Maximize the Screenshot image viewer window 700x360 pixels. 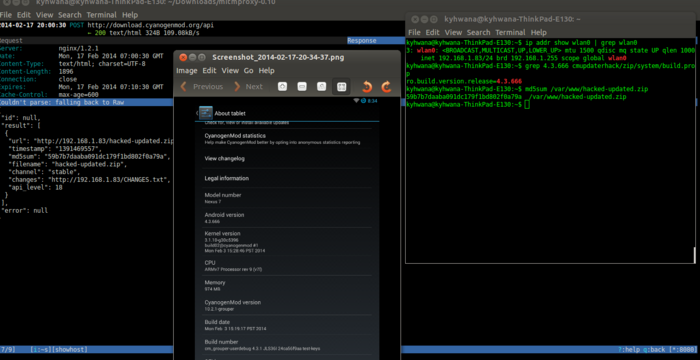pyautogui.click(x=202, y=57)
